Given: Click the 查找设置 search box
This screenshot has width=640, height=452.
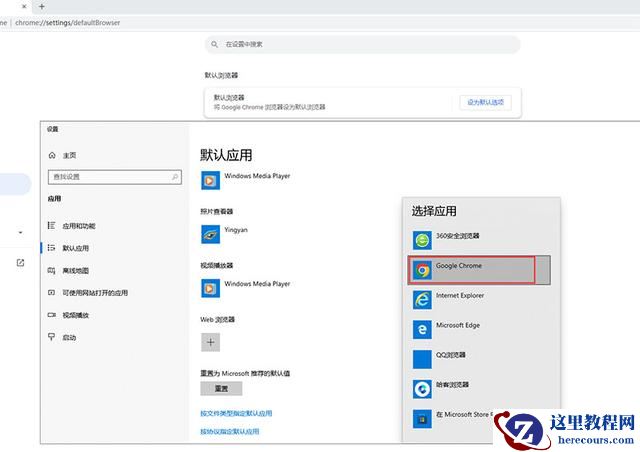Looking at the screenshot, I should (x=115, y=177).
